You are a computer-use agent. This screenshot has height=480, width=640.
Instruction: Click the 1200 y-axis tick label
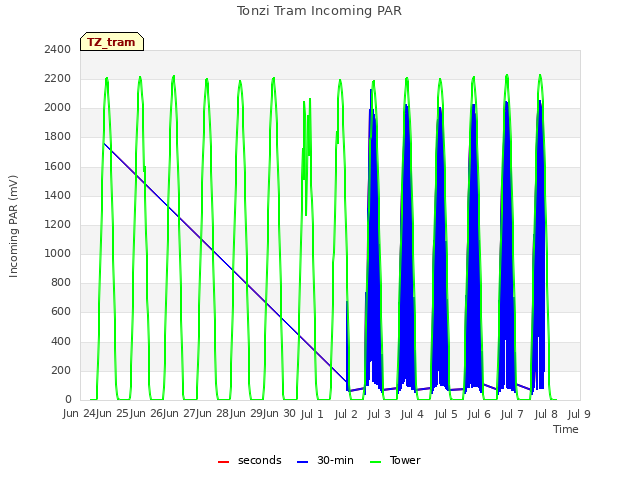[x=58, y=224]
